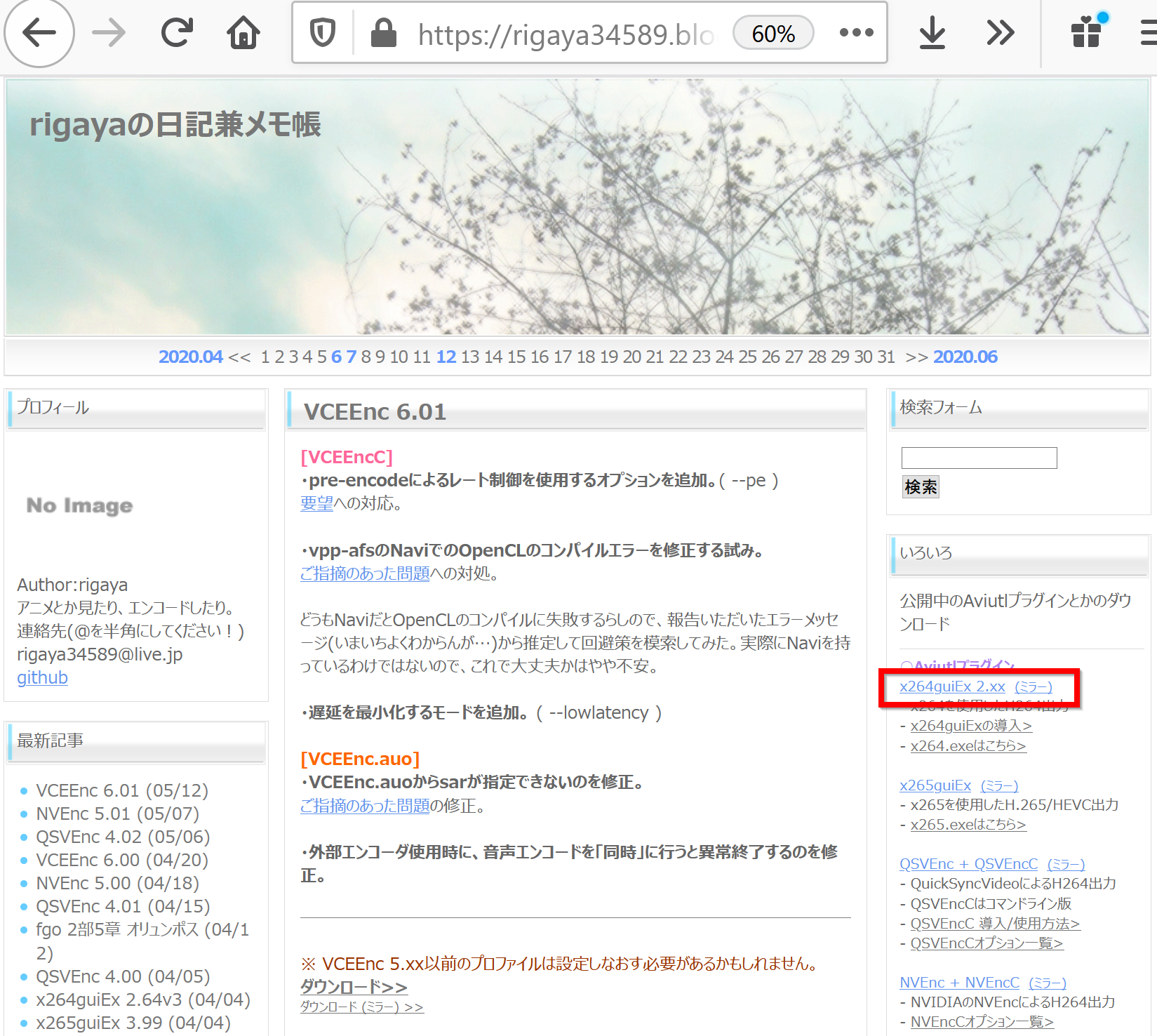This screenshot has width=1157, height=1036.
Task: Open calendar day 12
Action: coord(446,357)
